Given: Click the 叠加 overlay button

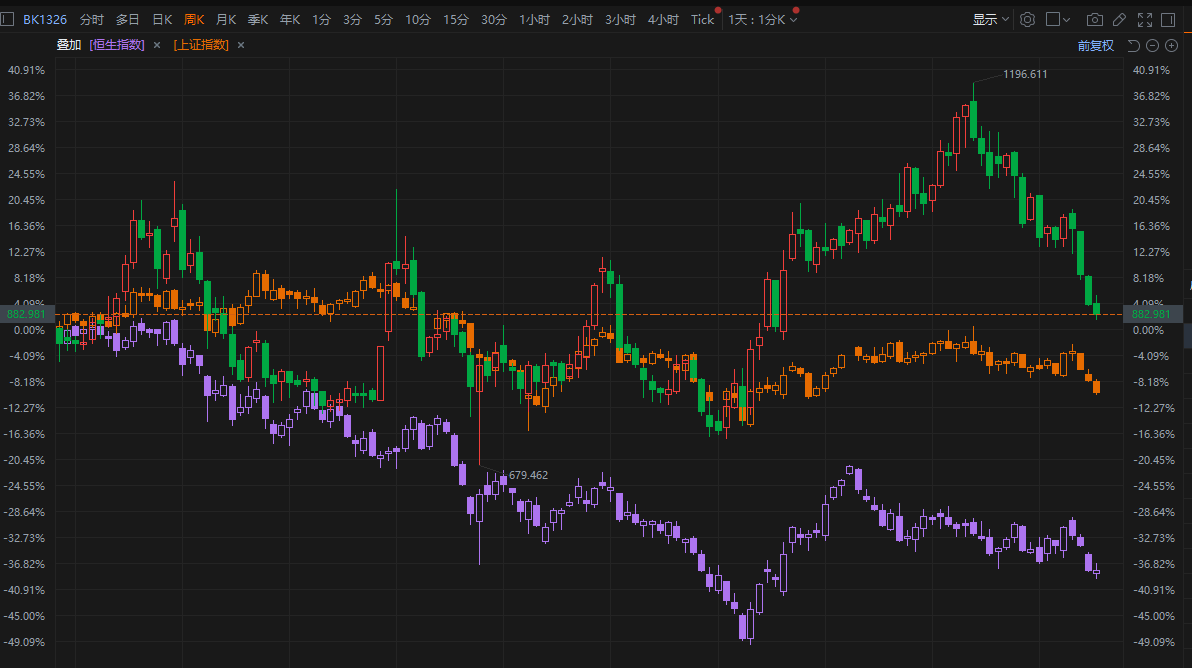Looking at the screenshot, I should coord(69,45).
